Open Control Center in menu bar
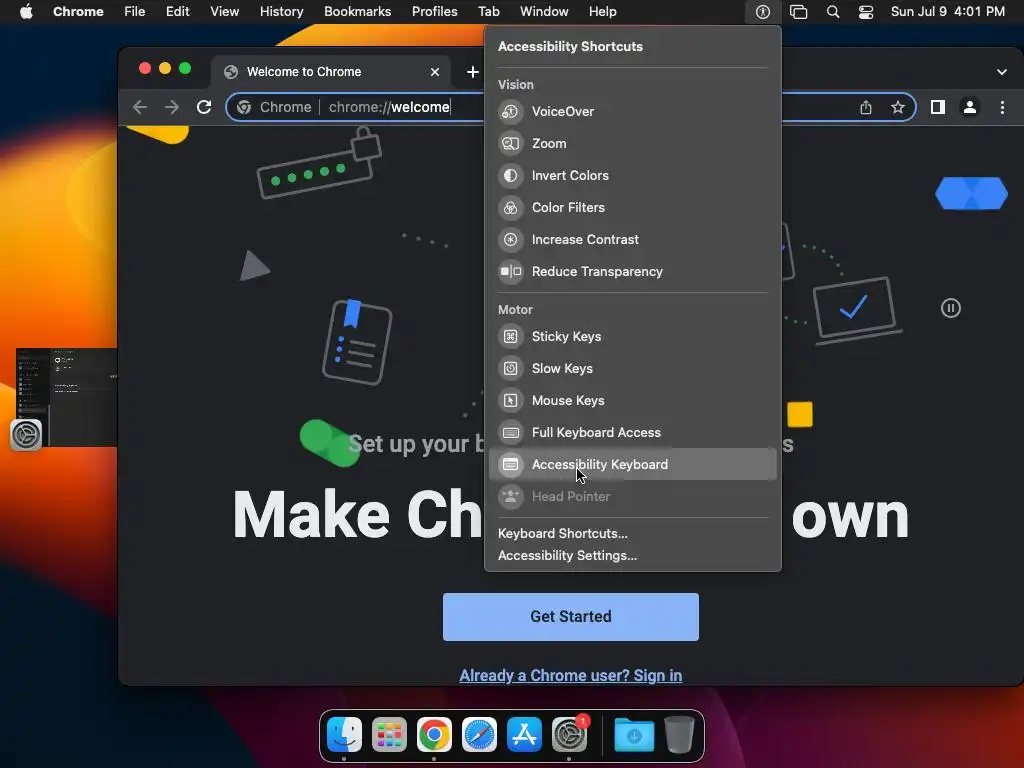 click(866, 12)
